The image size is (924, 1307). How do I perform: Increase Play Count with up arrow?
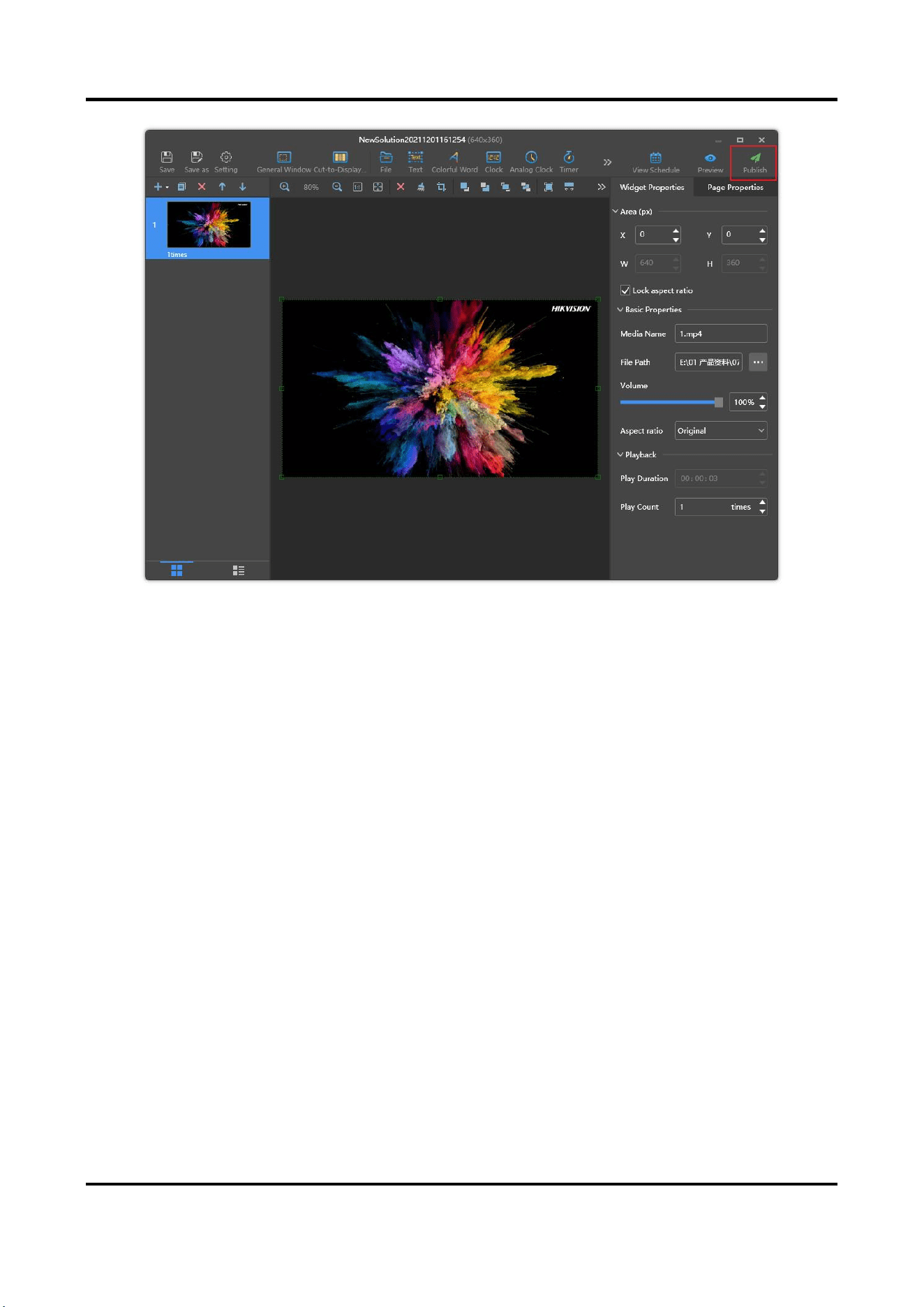click(x=762, y=503)
